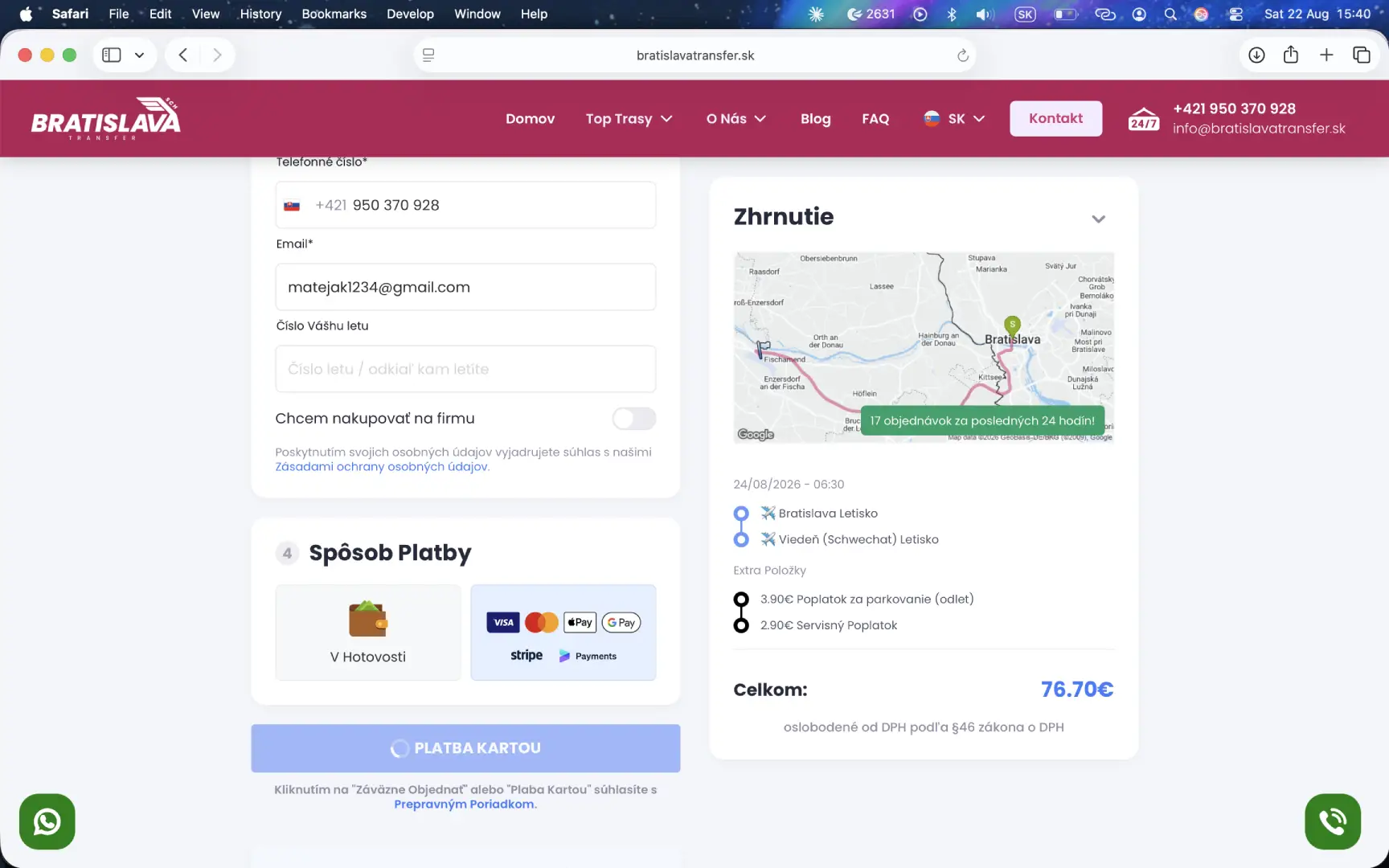Open the Bookmarks menu
1389x868 pixels.
pos(334,14)
